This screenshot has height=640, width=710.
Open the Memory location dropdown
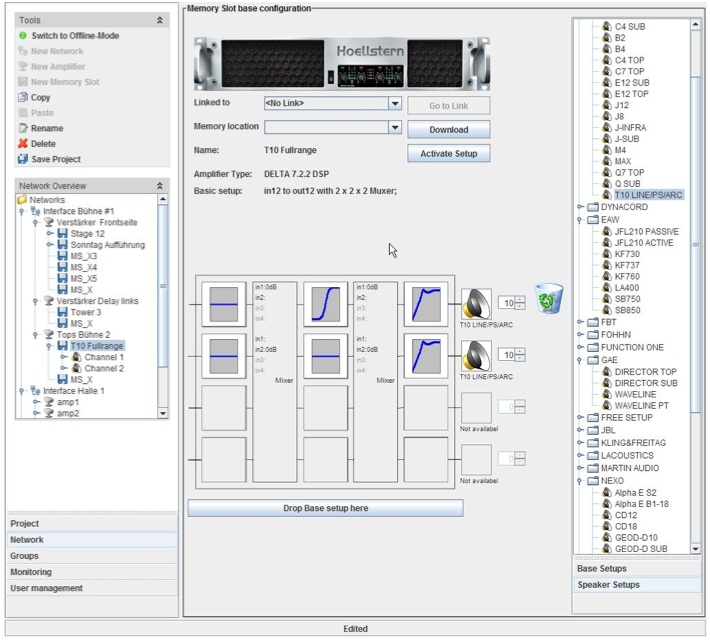(x=395, y=127)
